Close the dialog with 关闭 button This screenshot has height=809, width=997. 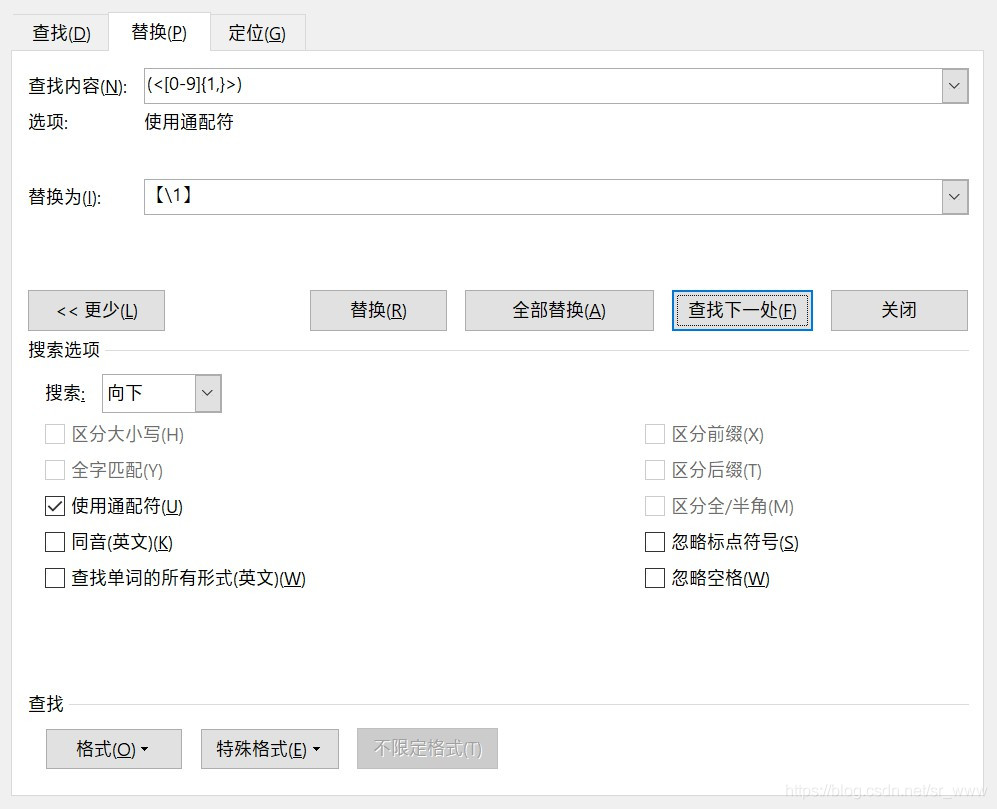tap(899, 310)
